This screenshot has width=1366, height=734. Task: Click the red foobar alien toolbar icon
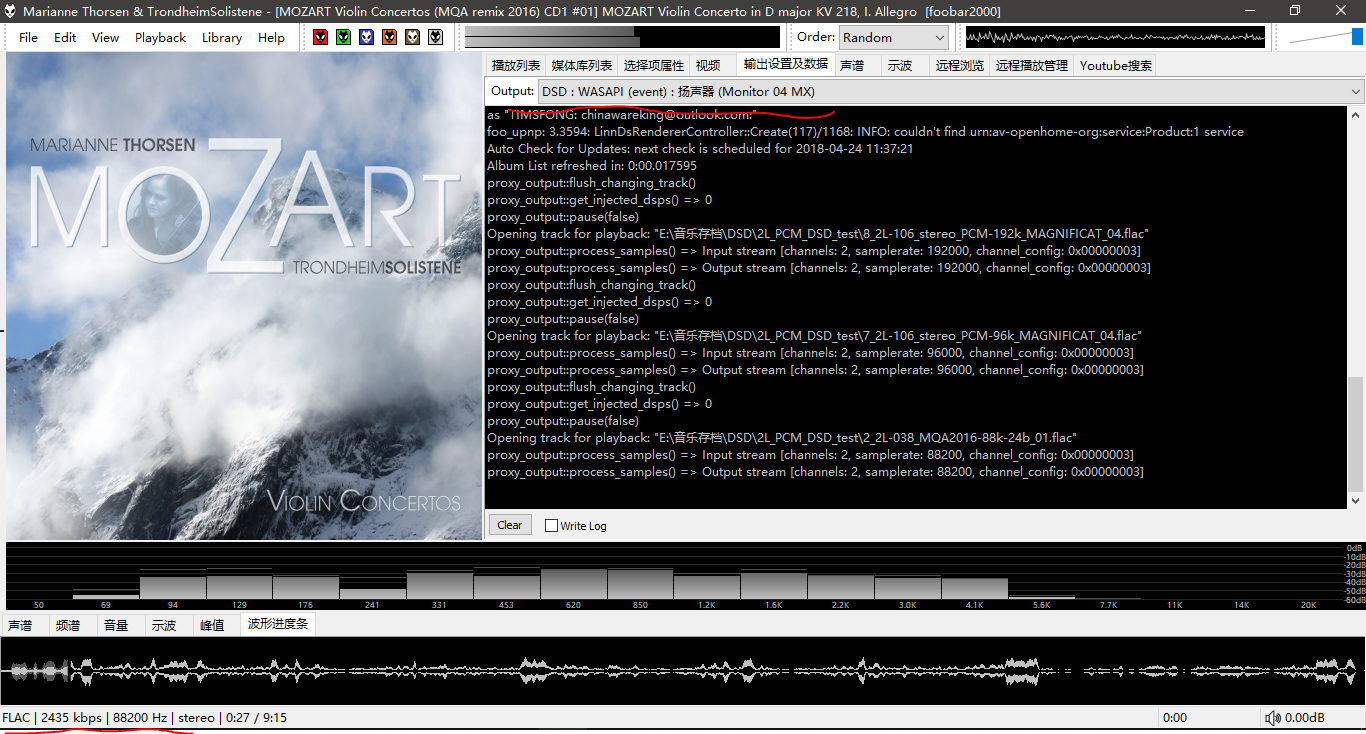pyautogui.click(x=320, y=37)
